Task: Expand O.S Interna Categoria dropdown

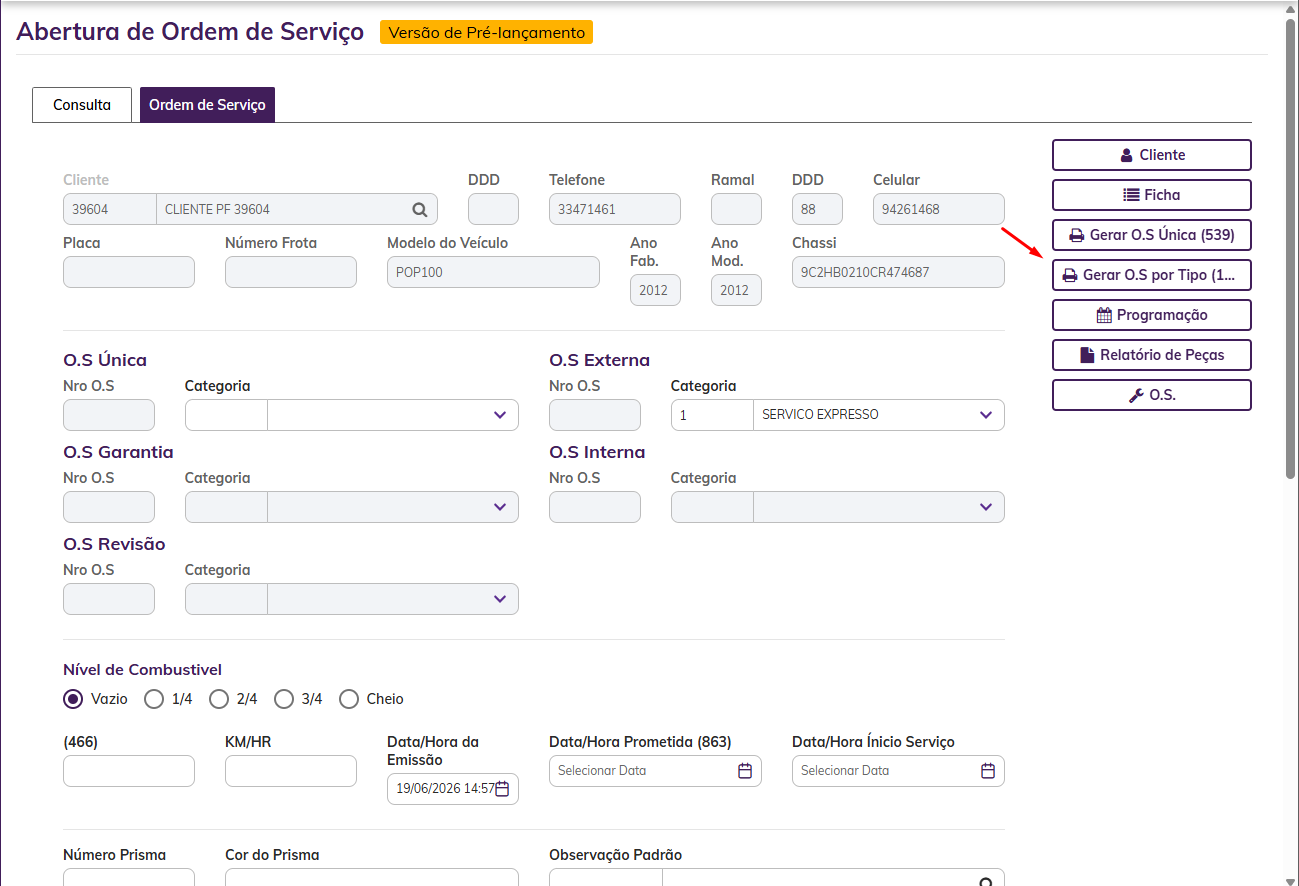Action: coord(986,507)
